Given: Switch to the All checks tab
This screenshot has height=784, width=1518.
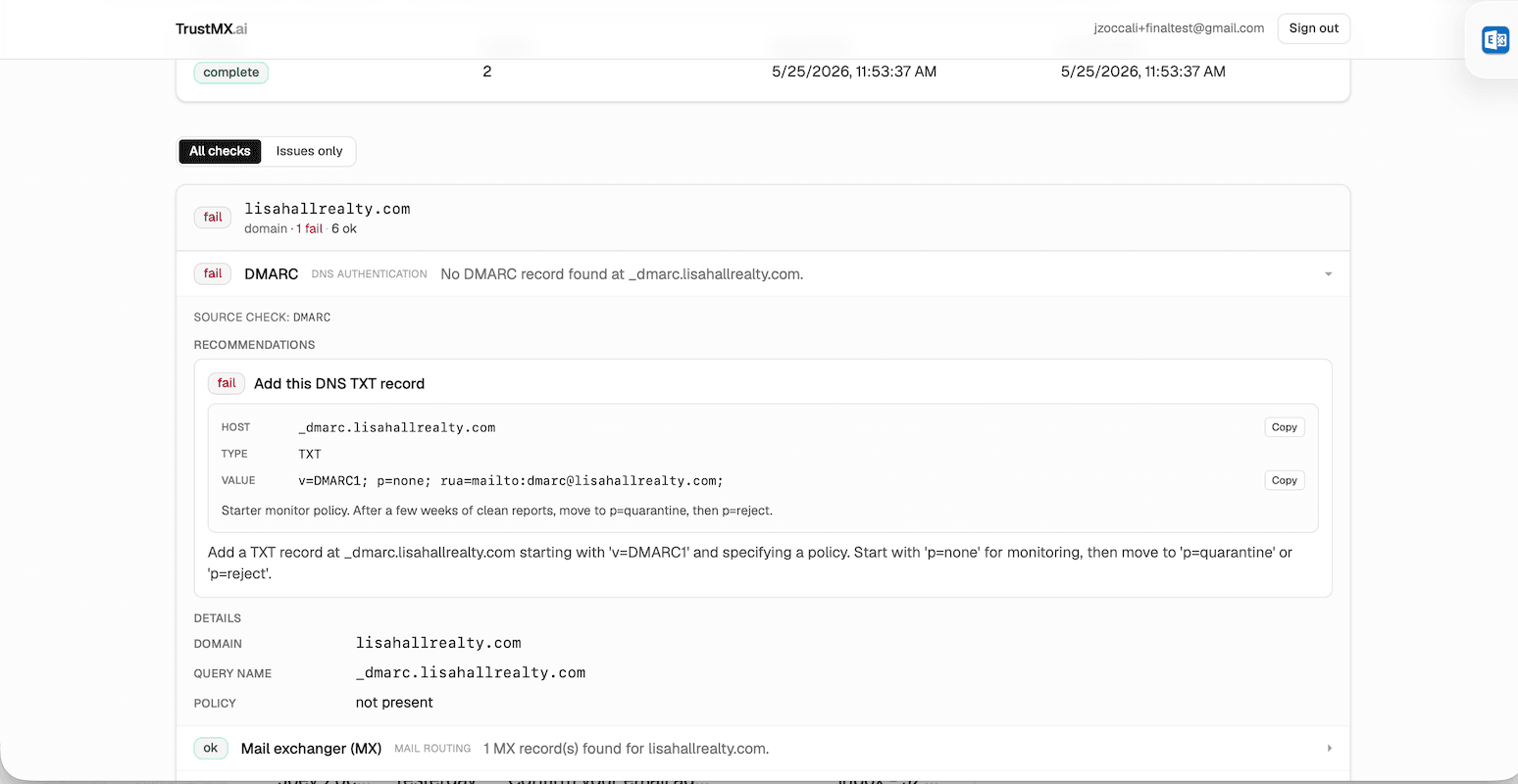Looking at the screenshot, I should (220, 151).
